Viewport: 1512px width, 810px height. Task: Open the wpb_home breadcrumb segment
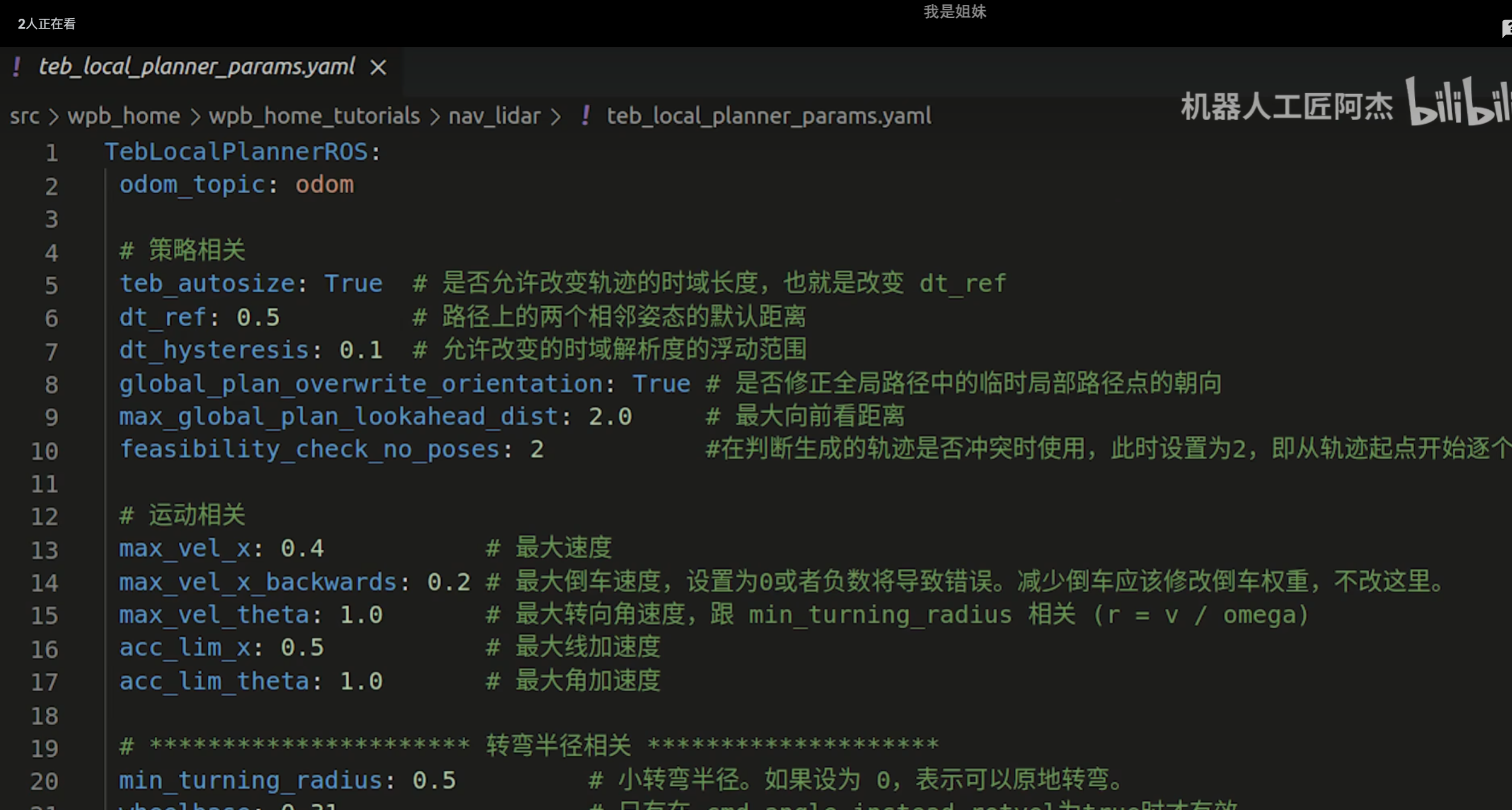123,116
